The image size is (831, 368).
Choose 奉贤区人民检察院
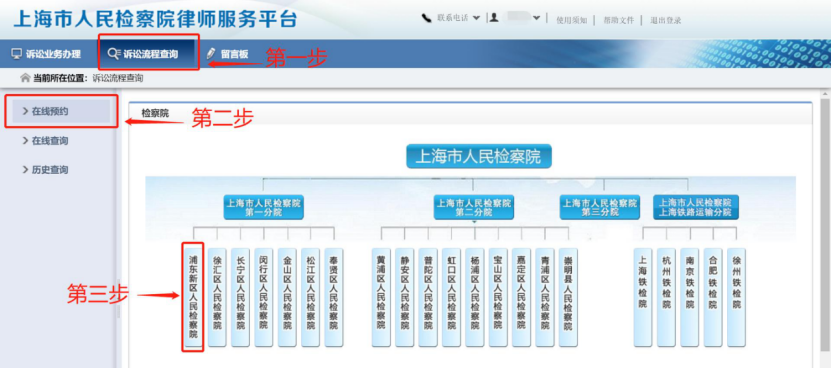[333, 297]
